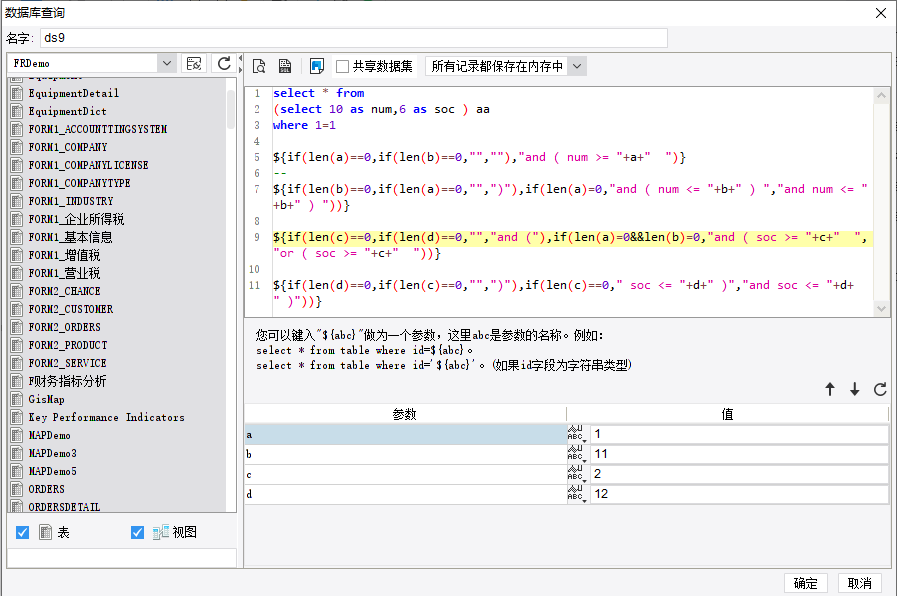The height and width of the screenshot is (596, 897).
Task: Select the FORM1_ACCOUNTTINGSYSTEM table
Action: tap(98, 129)
